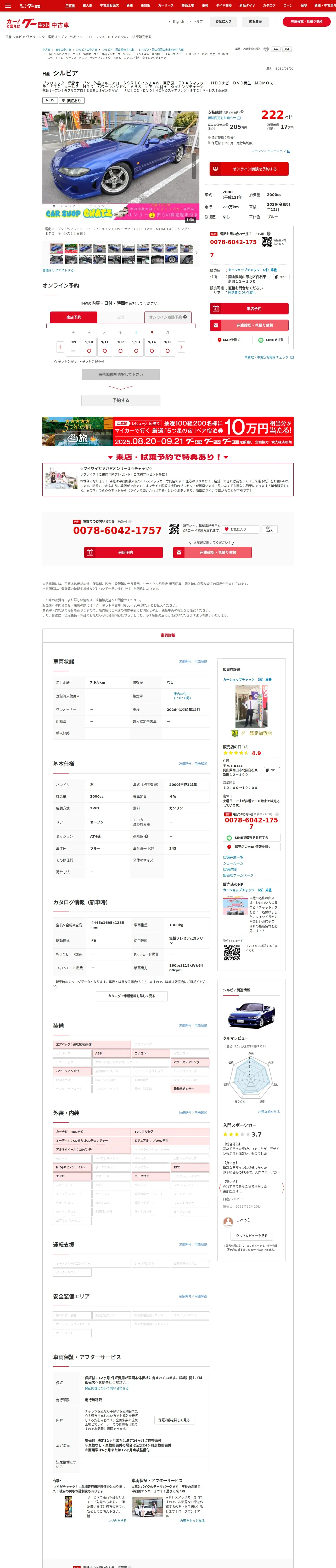Click help icon next to 過給器
The height and width of the screenshot is (1568, 336).
point(146,836)
